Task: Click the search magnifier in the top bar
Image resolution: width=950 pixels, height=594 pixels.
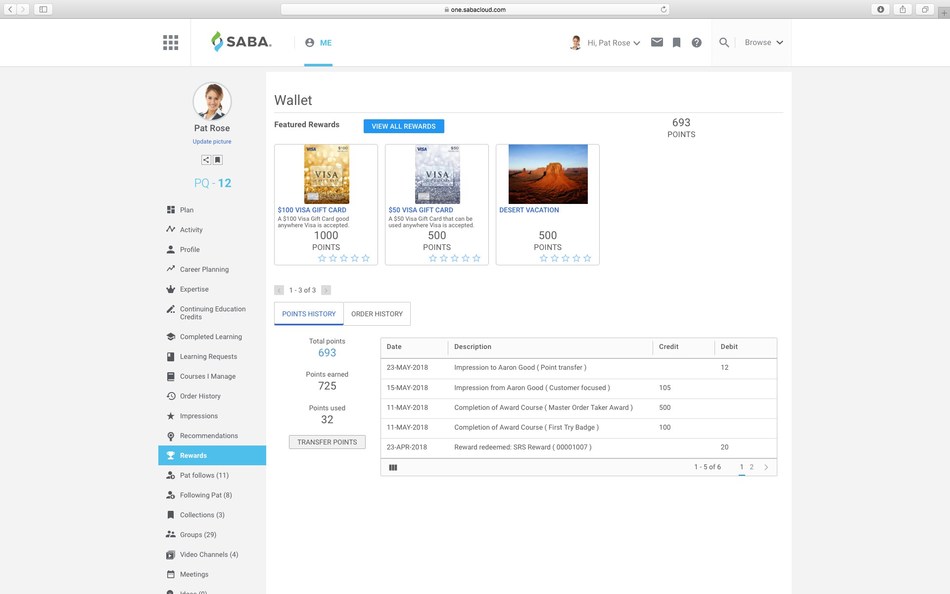Action: click(x=724, y=42)
